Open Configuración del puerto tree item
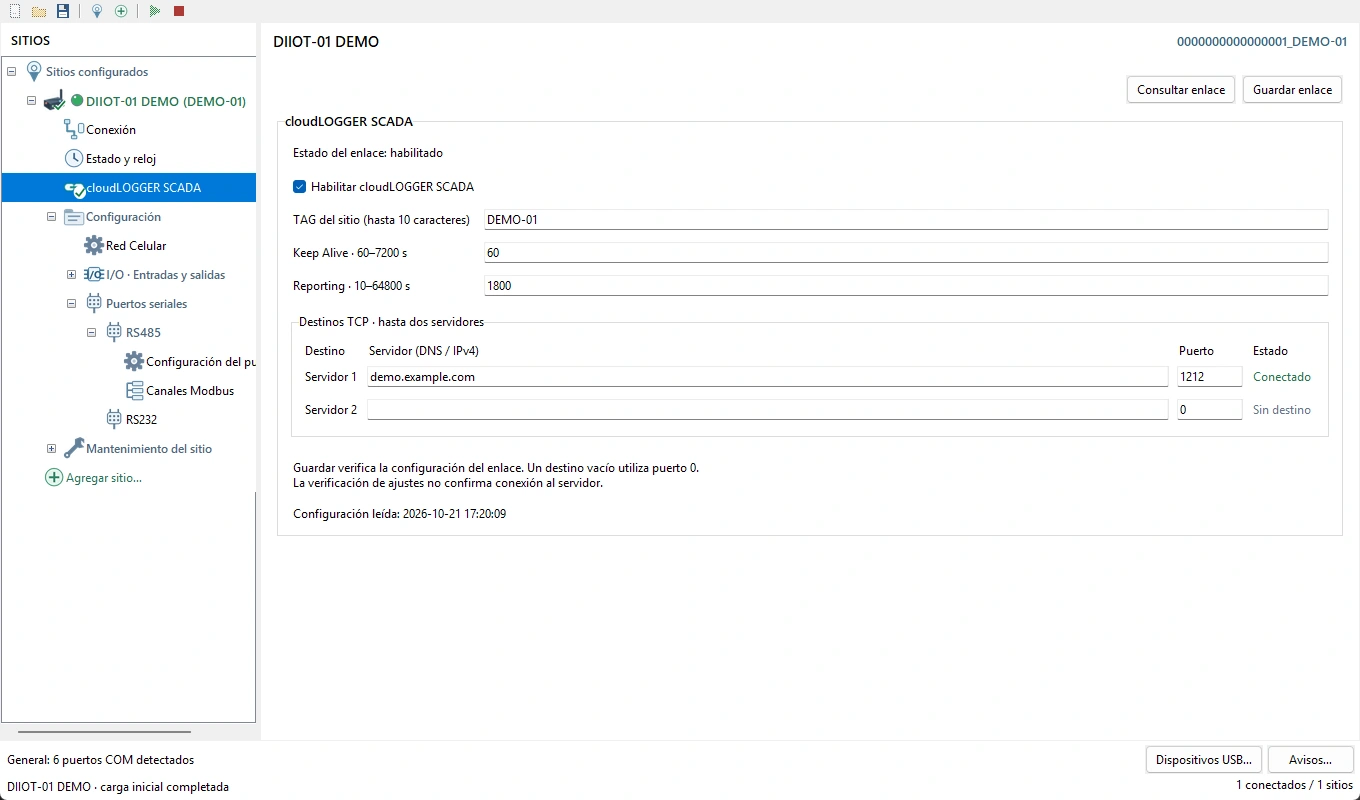This screenshot has height=800, width=1360. [x=200, y=361]
